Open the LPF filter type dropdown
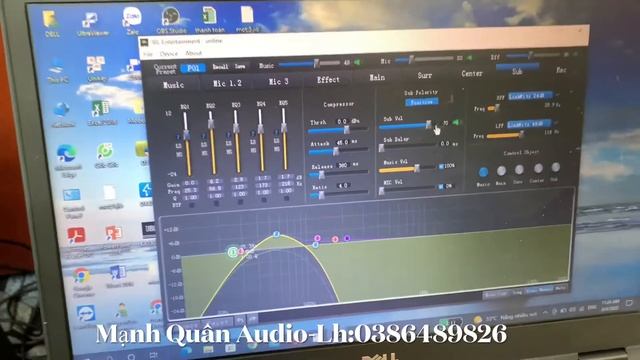This screenshot has width=640, height=360. tap(529, 124)
